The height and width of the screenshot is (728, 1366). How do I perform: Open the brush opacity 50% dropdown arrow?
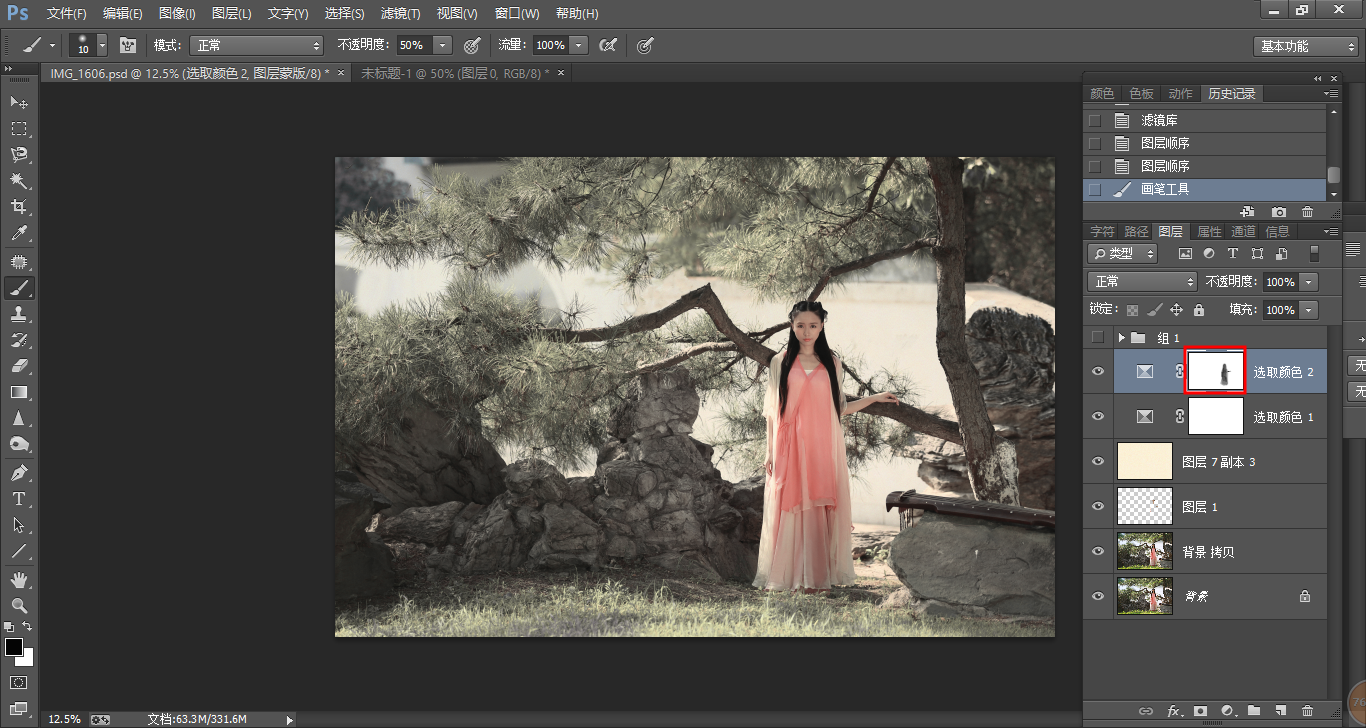point(442,45)
